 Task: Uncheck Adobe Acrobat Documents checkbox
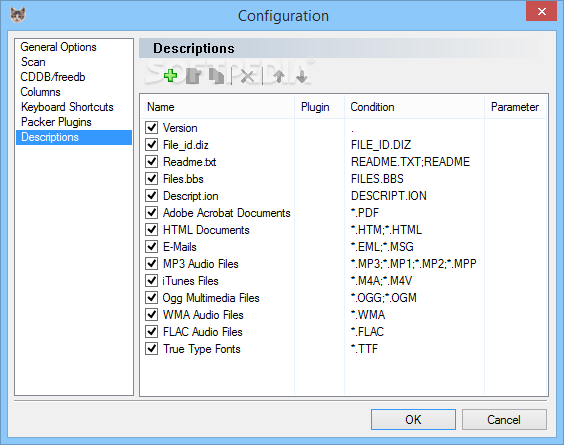coord(151,212)
